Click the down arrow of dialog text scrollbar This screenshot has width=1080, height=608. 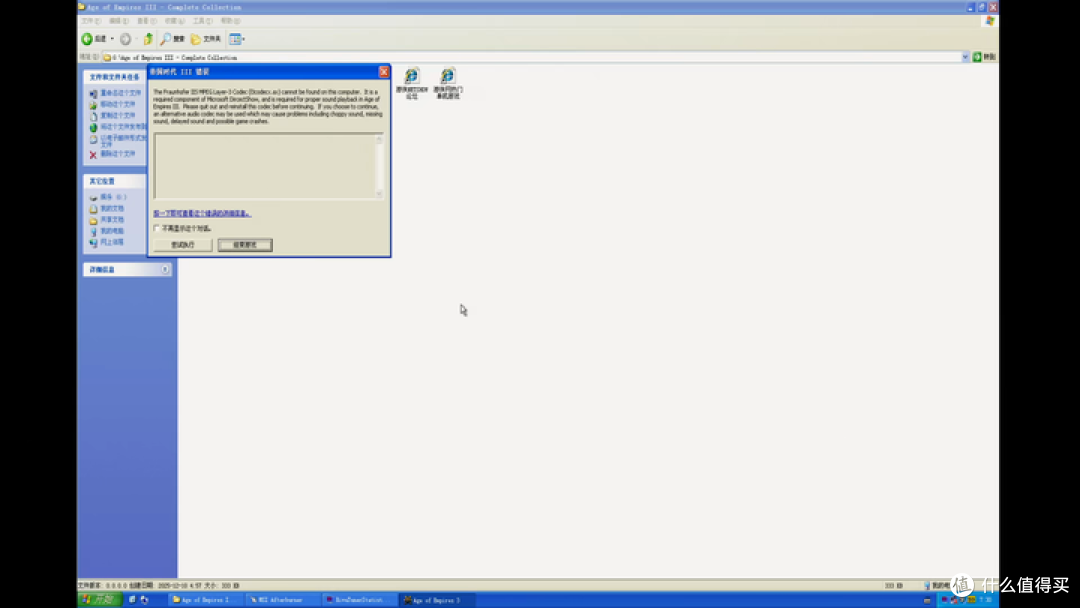(379, 194)
